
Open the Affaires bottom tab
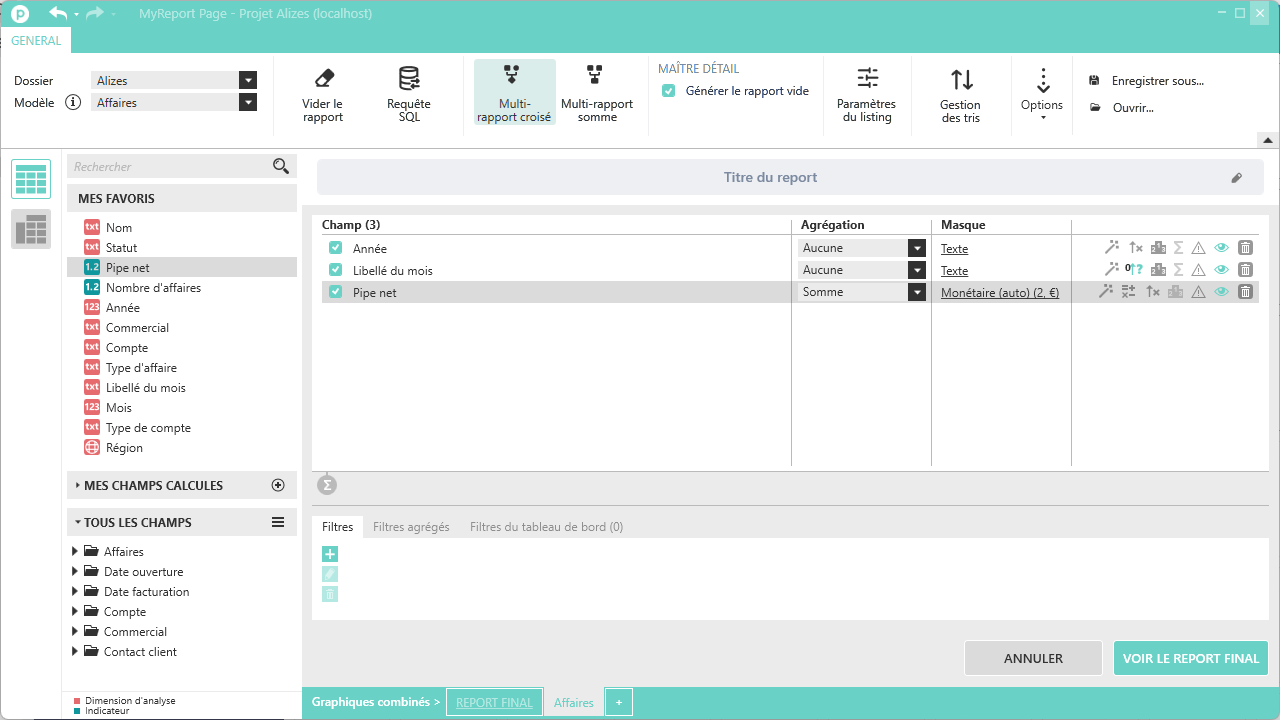point(573,703)
